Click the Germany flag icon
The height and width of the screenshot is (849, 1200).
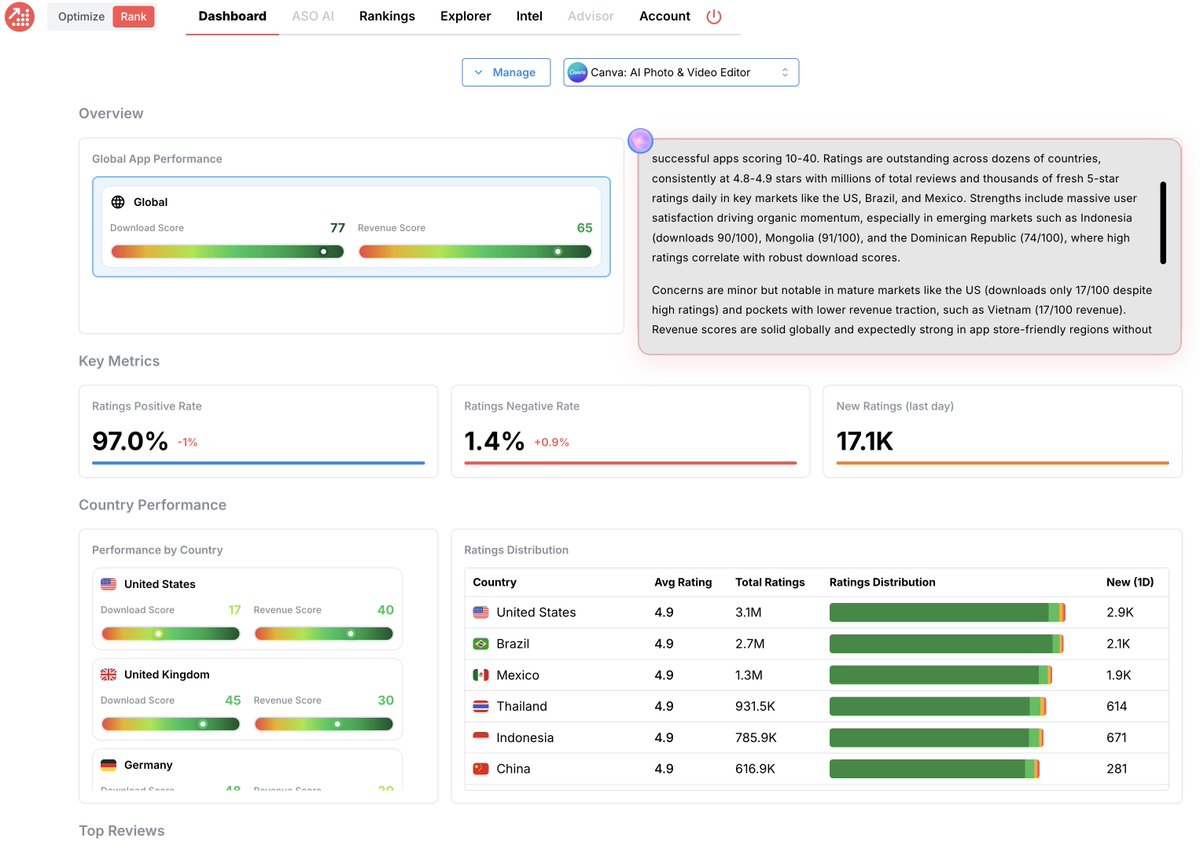pyautogui.click(x=107, y=766)
